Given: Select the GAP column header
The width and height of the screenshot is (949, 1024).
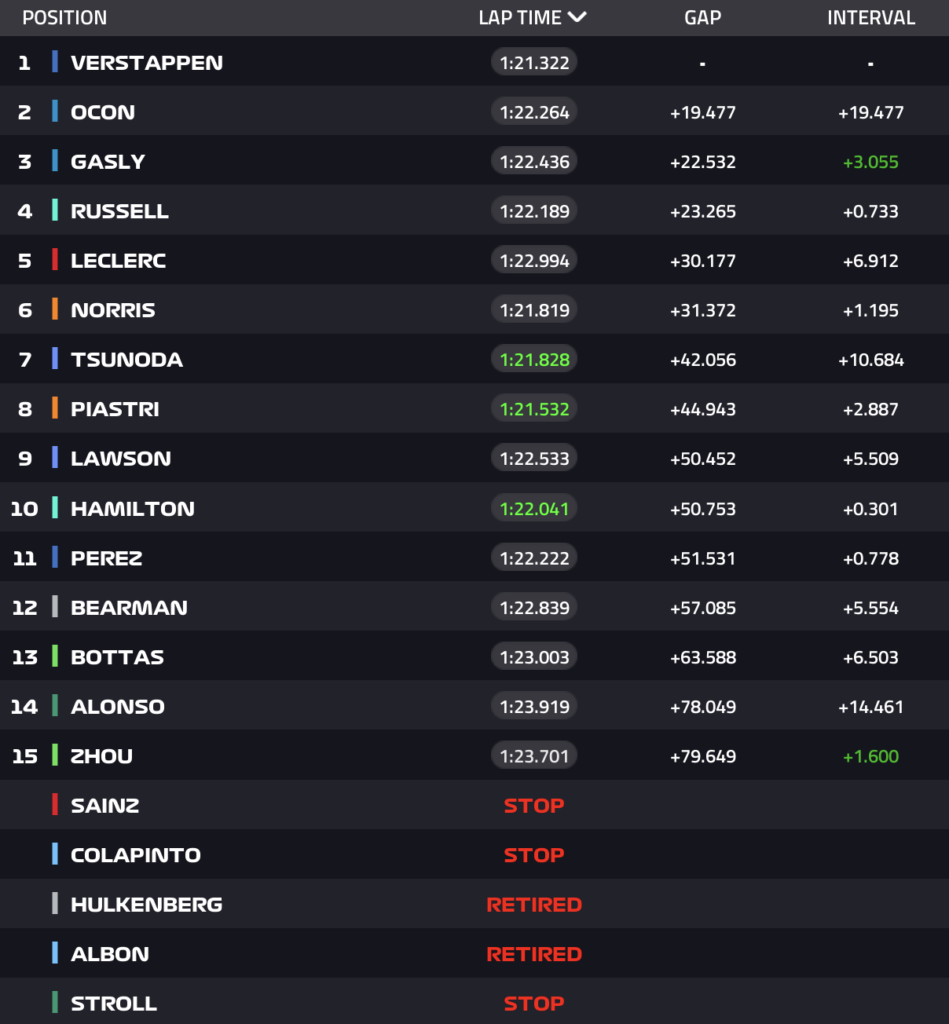Looking at the screenshot, I should [x=702, y=18].
